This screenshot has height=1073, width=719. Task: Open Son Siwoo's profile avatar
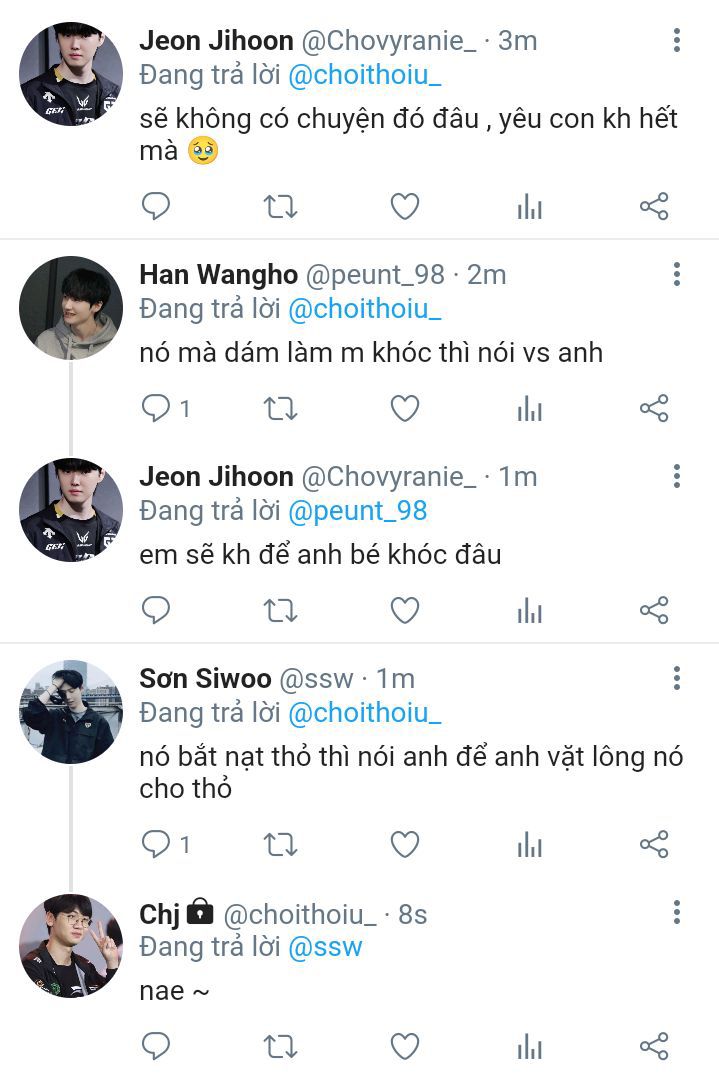tap(70, 712)
